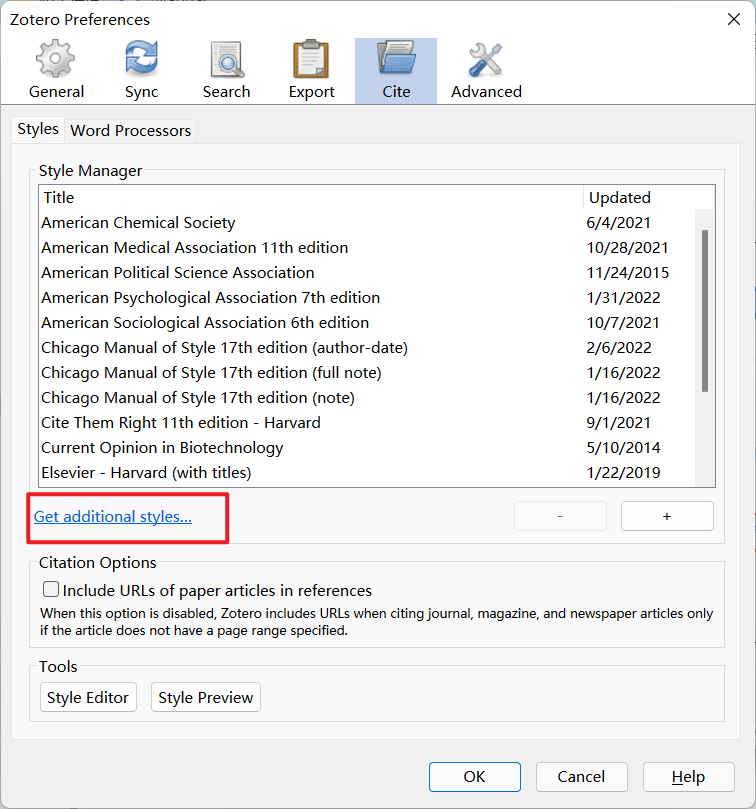Select Chicago Manual of Style (author-date)
The image size is (756, 809).
coord(367,348)
